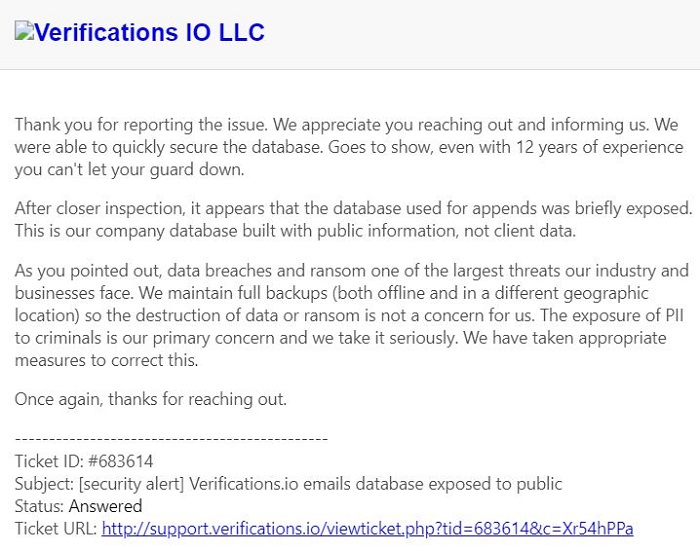Click the broken image icon in header
The height and width of the screenshot is (551, 700).
(22, 31)
